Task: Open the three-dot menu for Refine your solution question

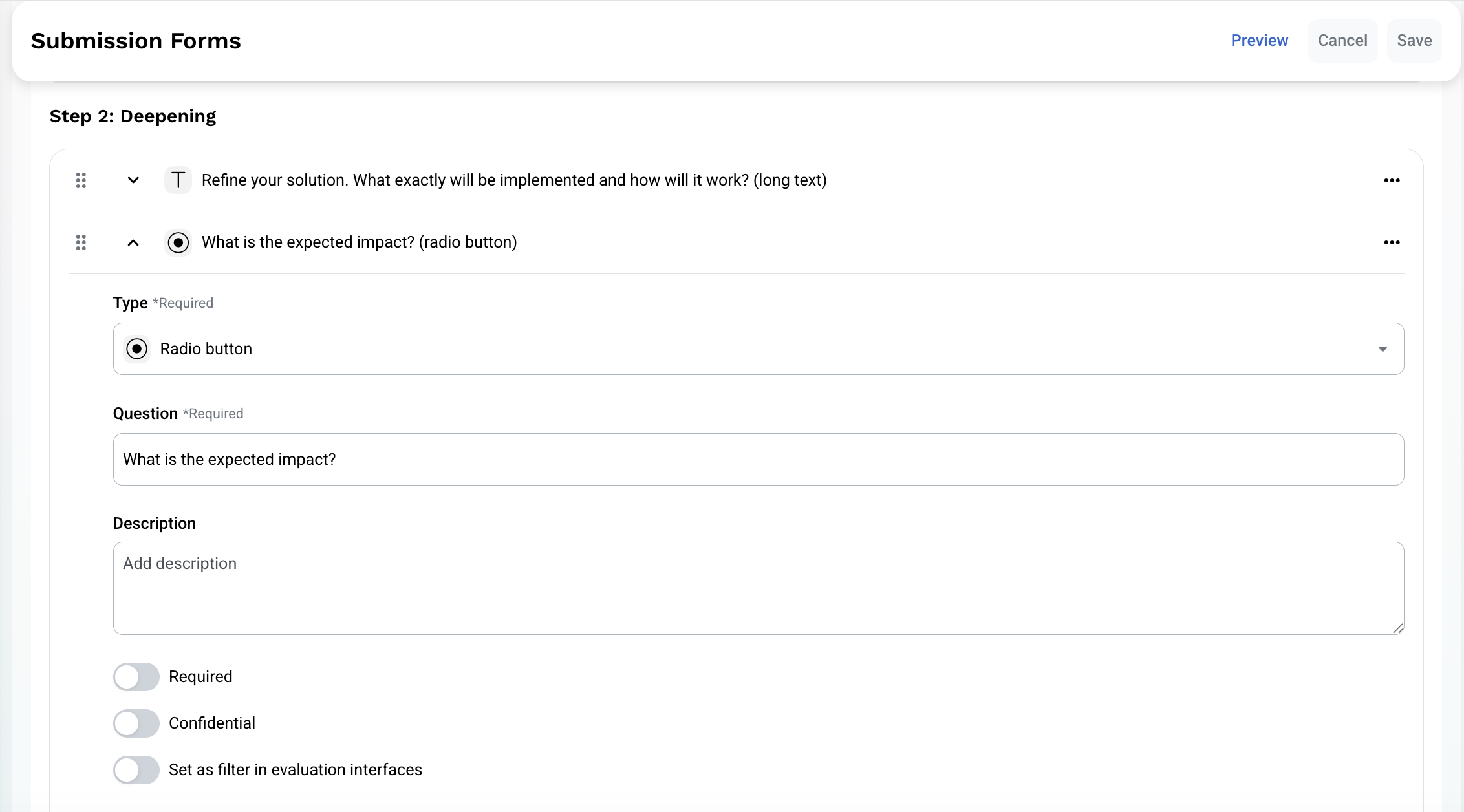Action: pos(1392,180)
